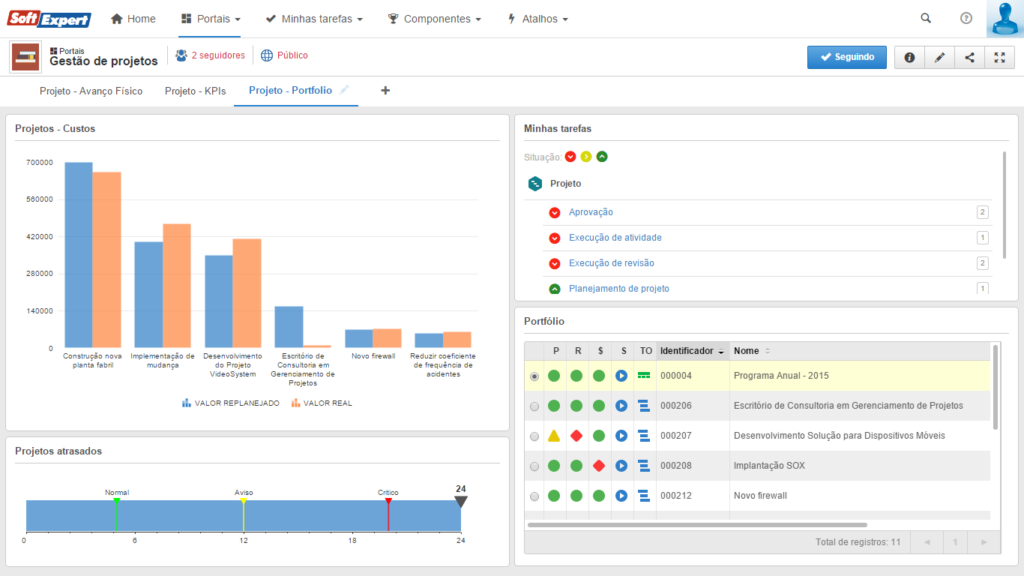Click the user avatar icon
Screen dimensions: 1024x576
click(1003, 19)
